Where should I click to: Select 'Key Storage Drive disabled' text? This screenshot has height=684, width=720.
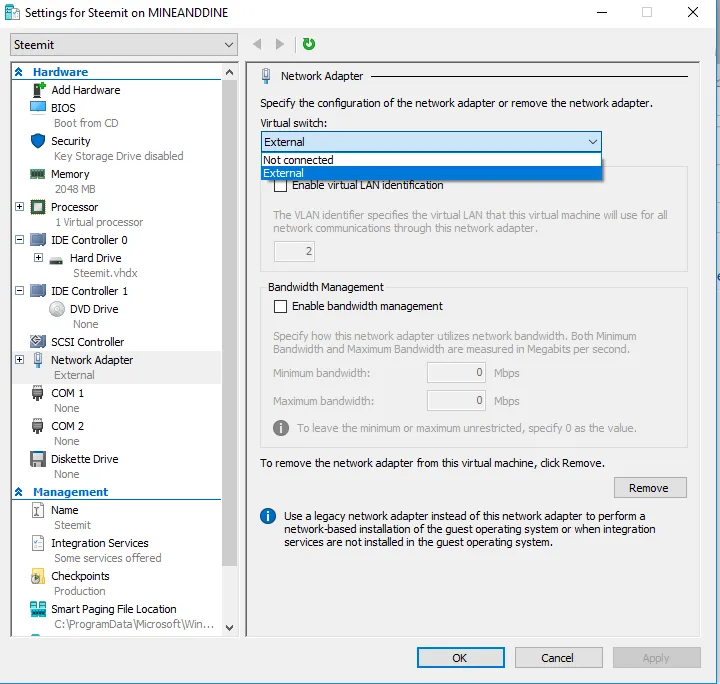coord(118,156)
